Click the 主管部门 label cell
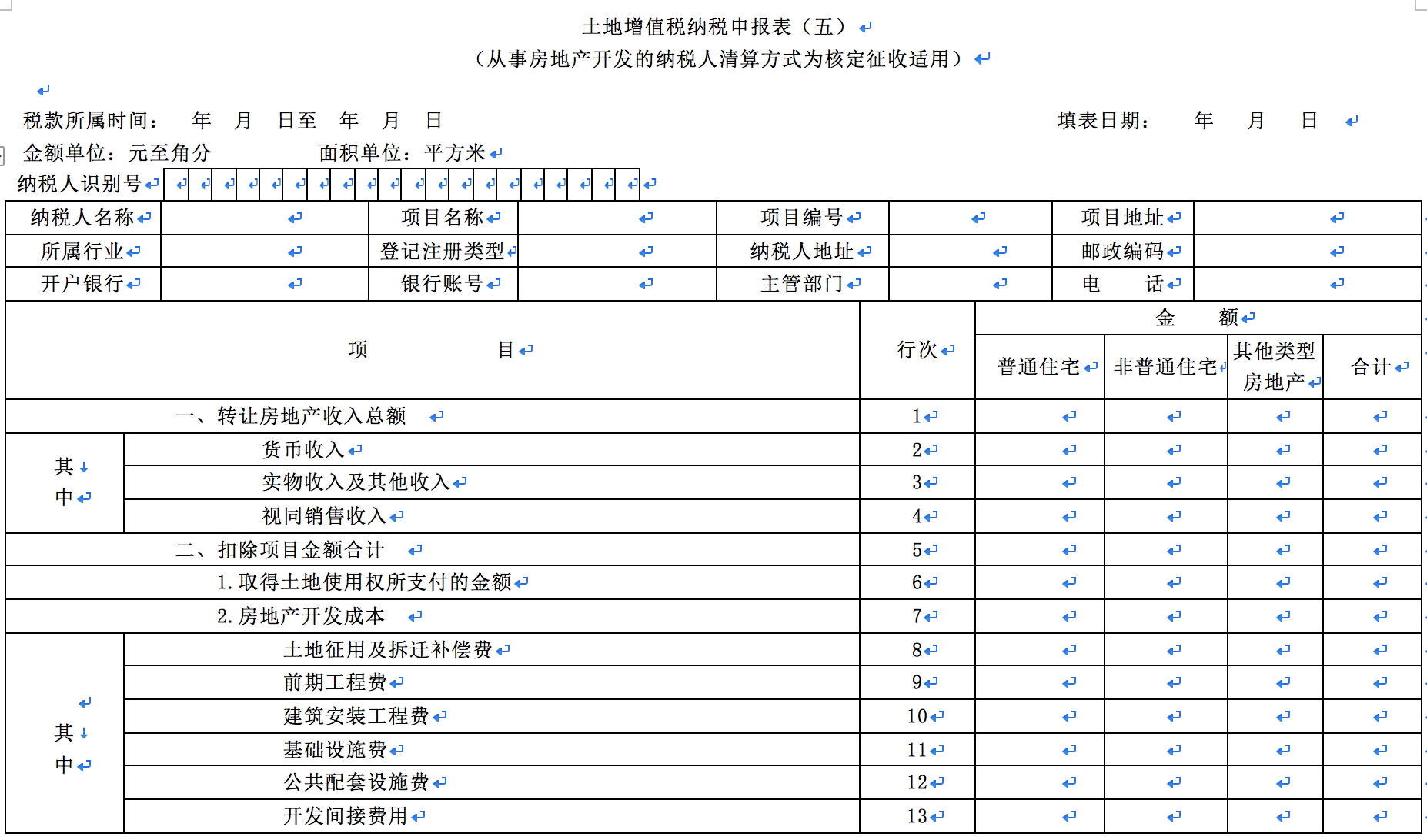Viewport: 1427px width, 840px height. pyautogui.click(x=803, y=284)
